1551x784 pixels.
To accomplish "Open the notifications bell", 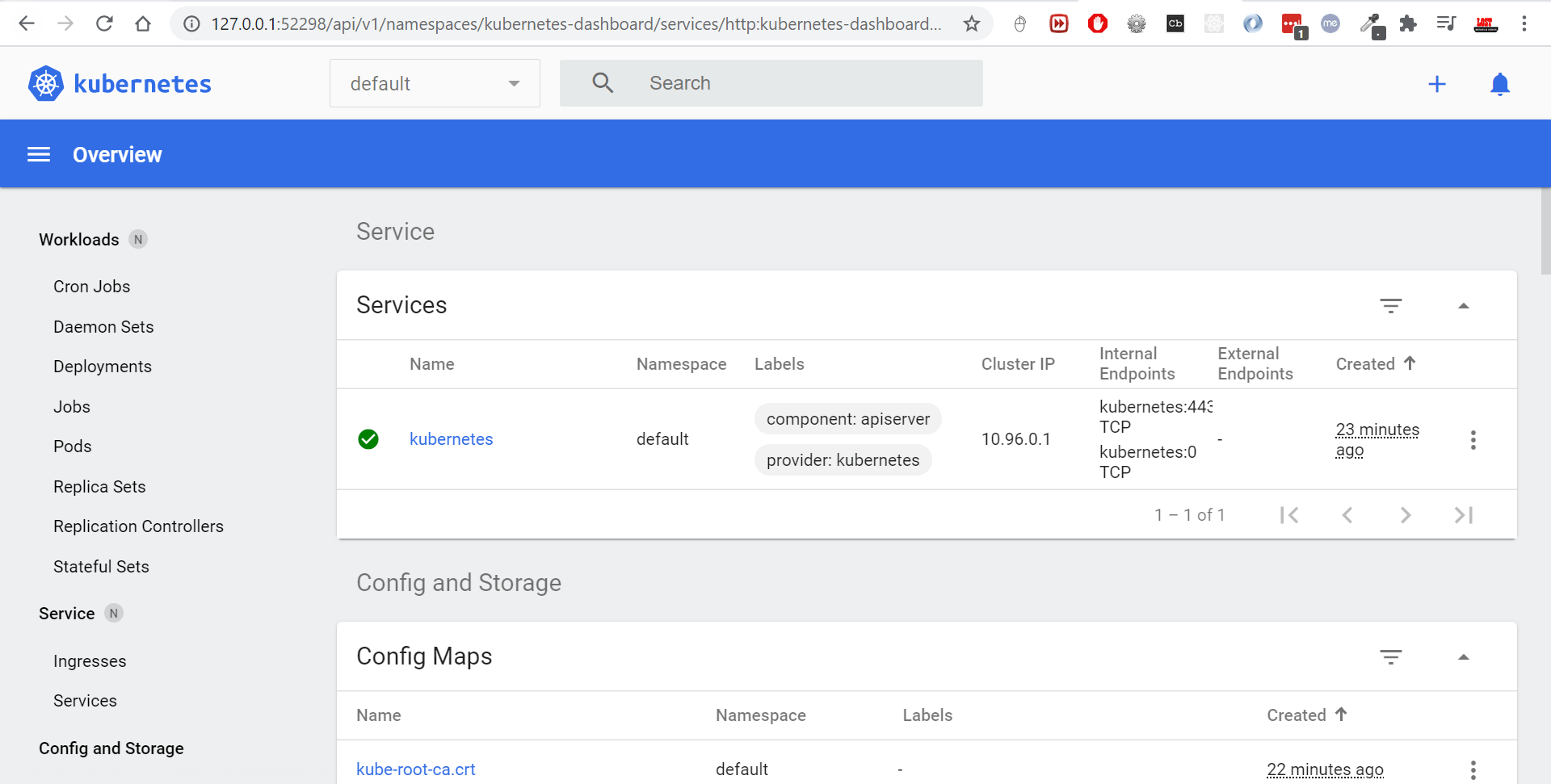I will pos(1499,84).
